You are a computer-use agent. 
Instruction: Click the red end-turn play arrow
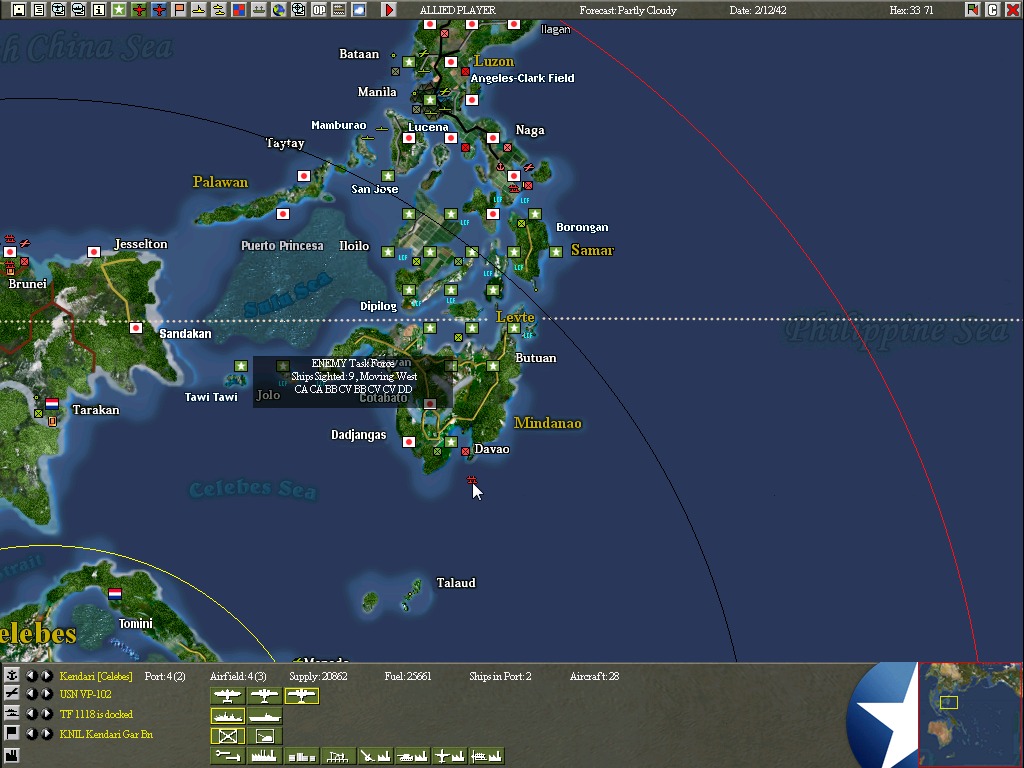click(x=389, y=10)
